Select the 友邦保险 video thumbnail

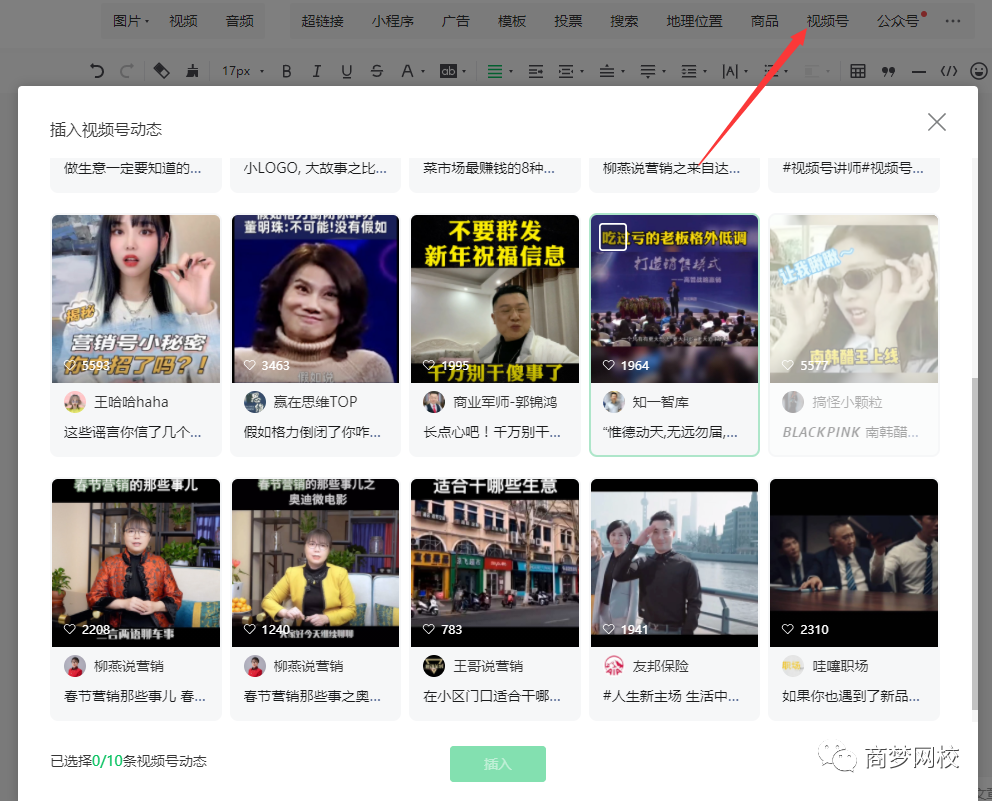674,562
